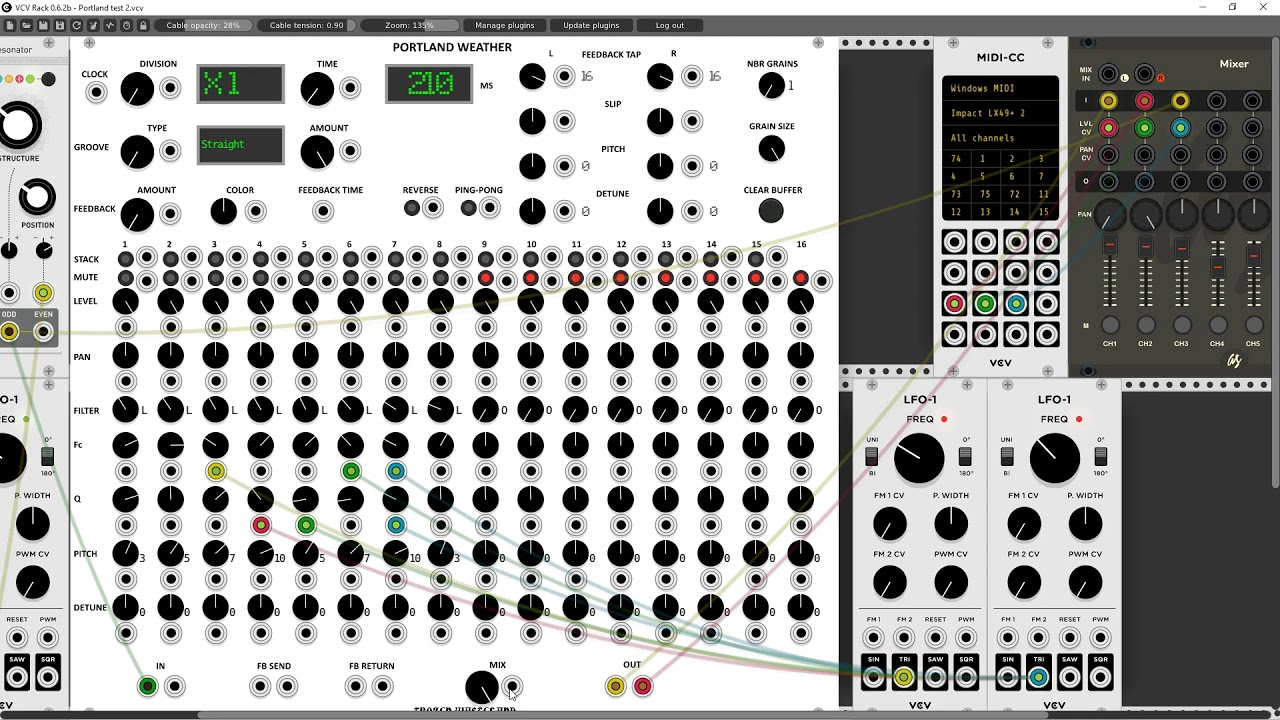Viewport: 1280px width, 720px height.
Task: Select the CC 74 cell in MIDI-CC
Action: pos(956,159)
